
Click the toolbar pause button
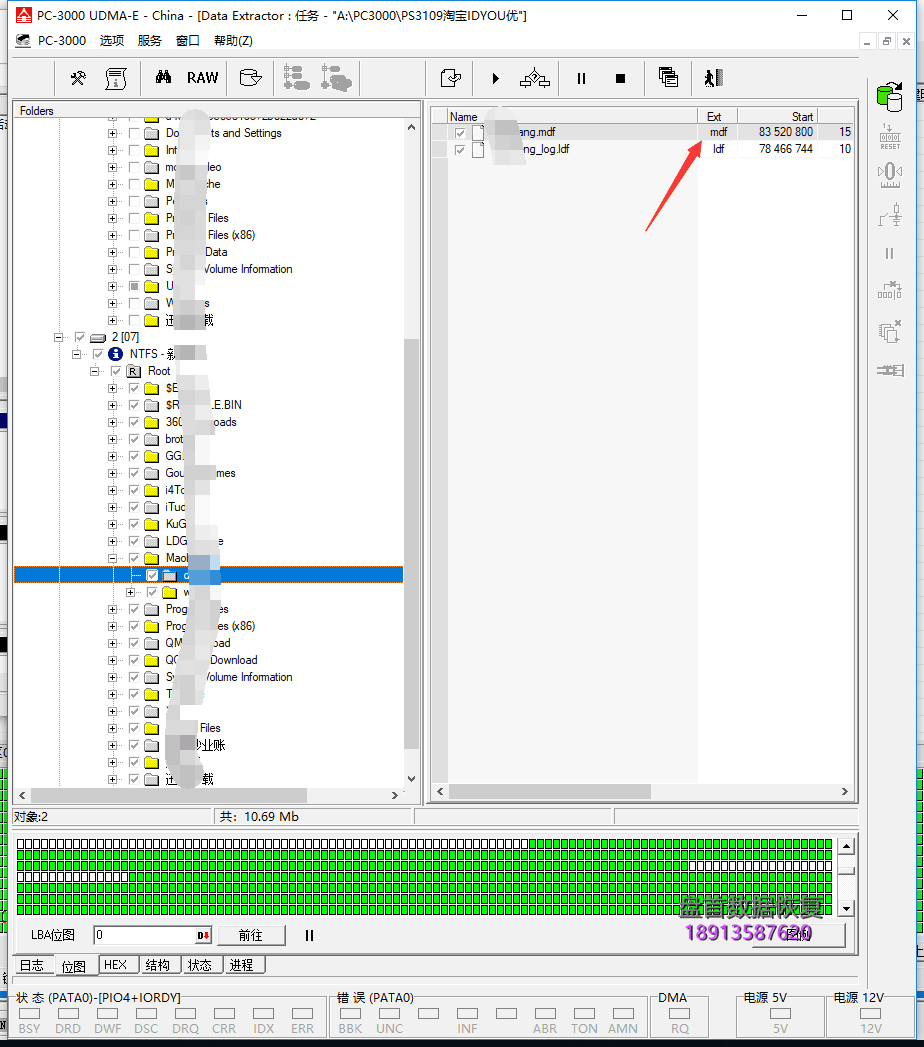tap(581, 78)
